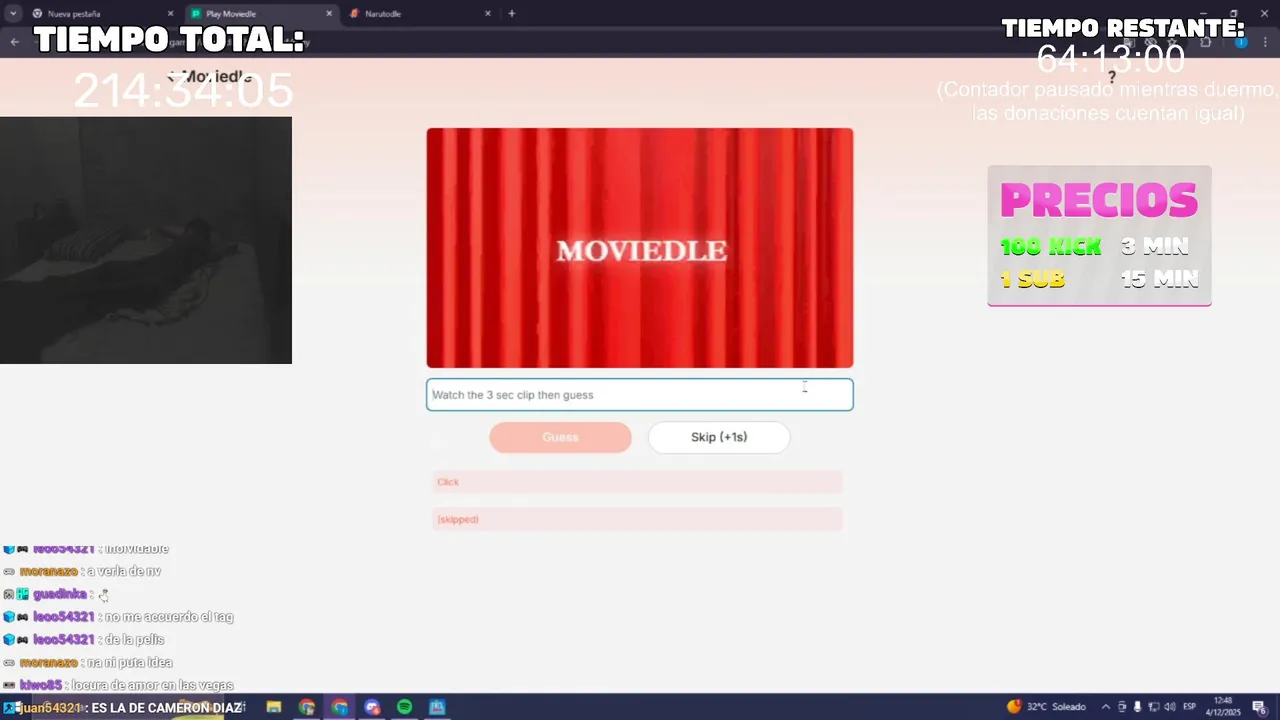The width and height of the screenshot is (1280, 720).
Task: Open Spotify from the taskbar
Action: point(404,707)
